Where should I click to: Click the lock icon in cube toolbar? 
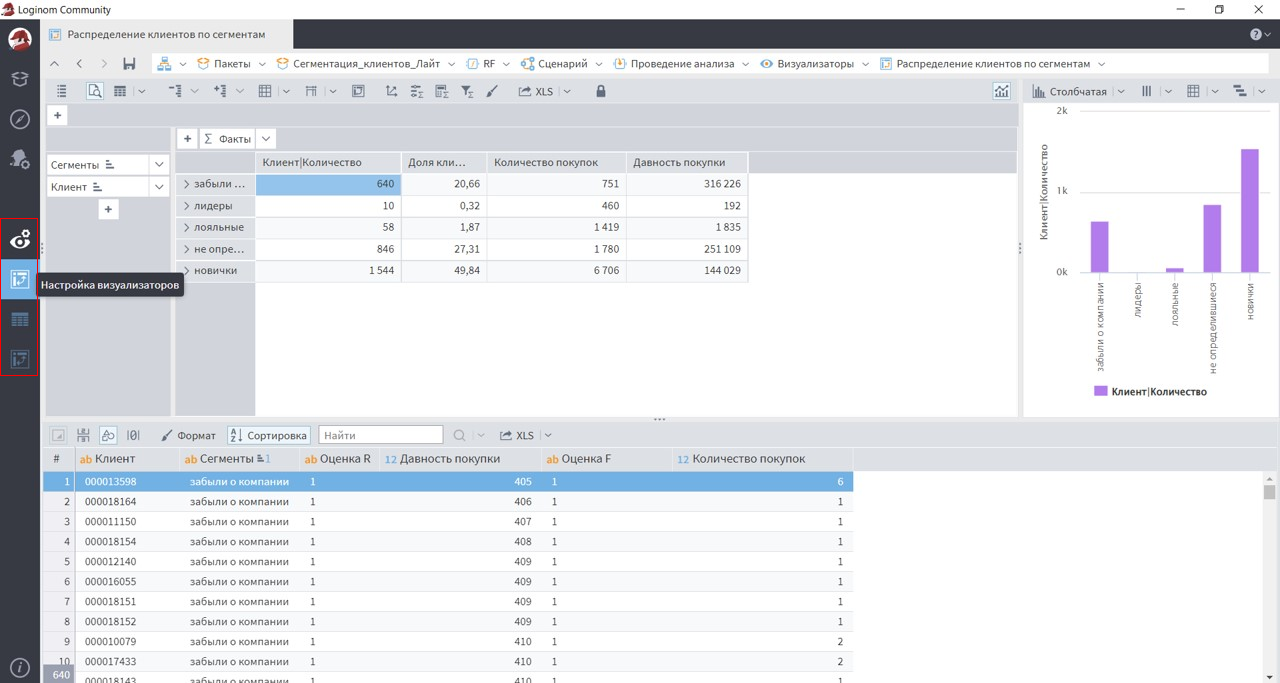601,91
